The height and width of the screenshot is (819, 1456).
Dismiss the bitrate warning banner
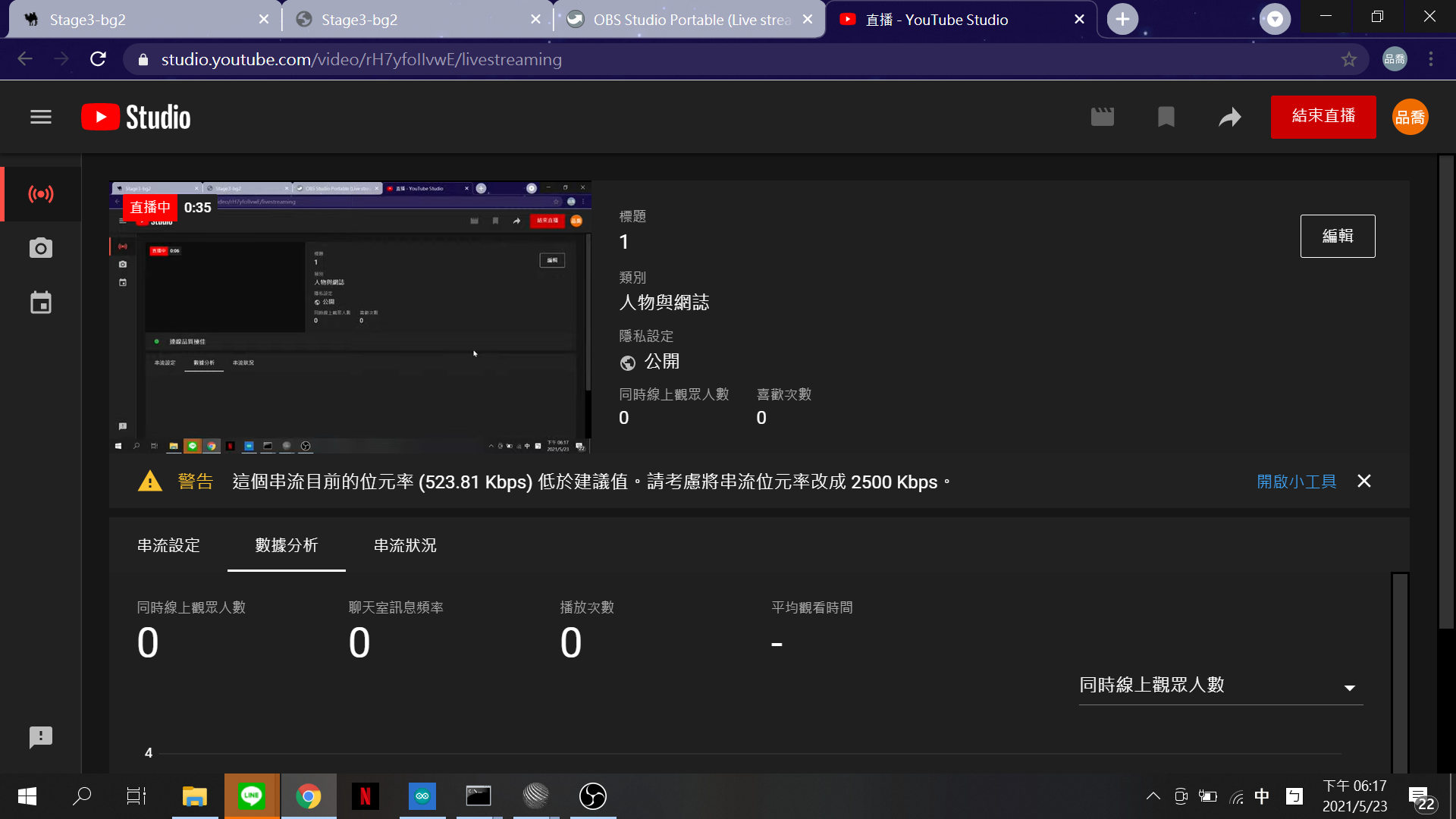(1364, 482)
